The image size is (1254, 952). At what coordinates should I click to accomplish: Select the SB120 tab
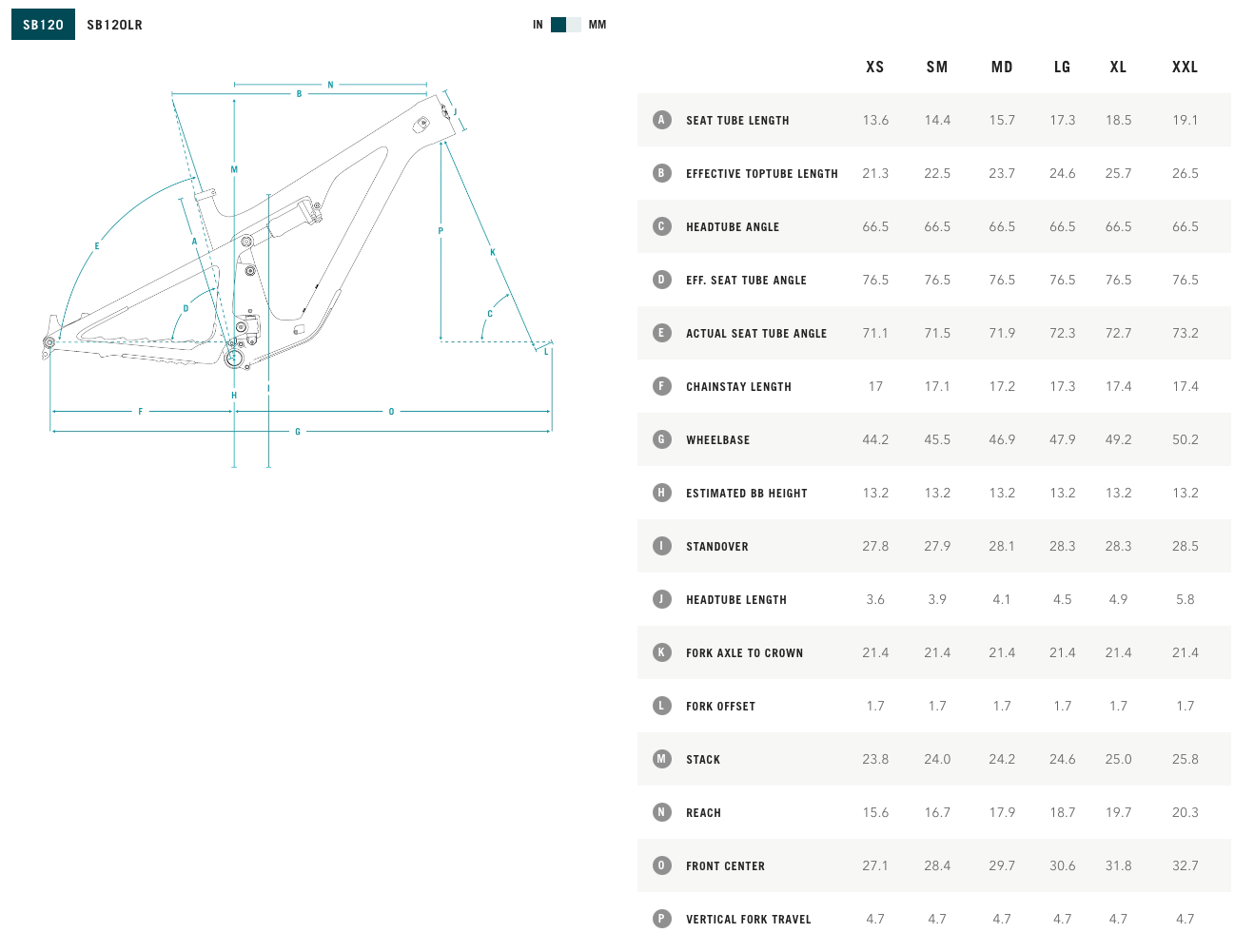(43, 25)
